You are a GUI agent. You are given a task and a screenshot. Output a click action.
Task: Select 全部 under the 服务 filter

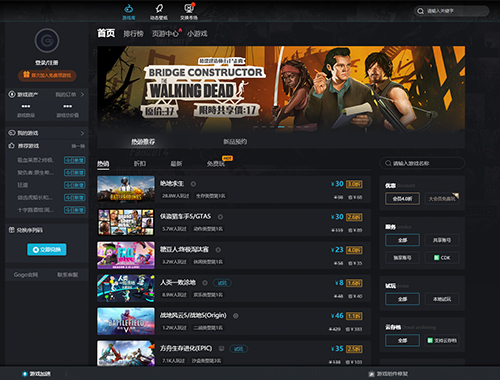402,240
